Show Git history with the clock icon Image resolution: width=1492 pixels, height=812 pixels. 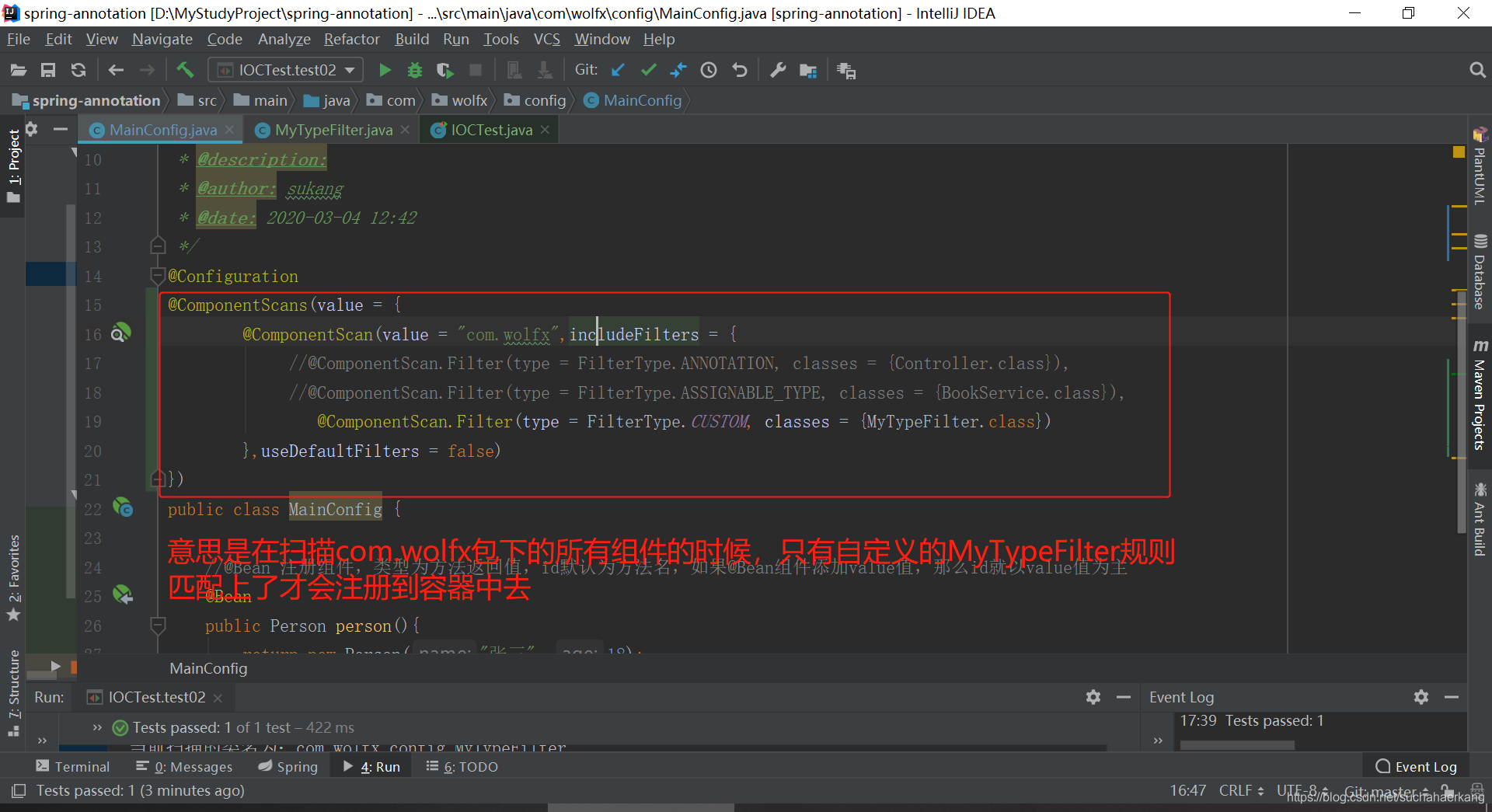click(709, 71)
